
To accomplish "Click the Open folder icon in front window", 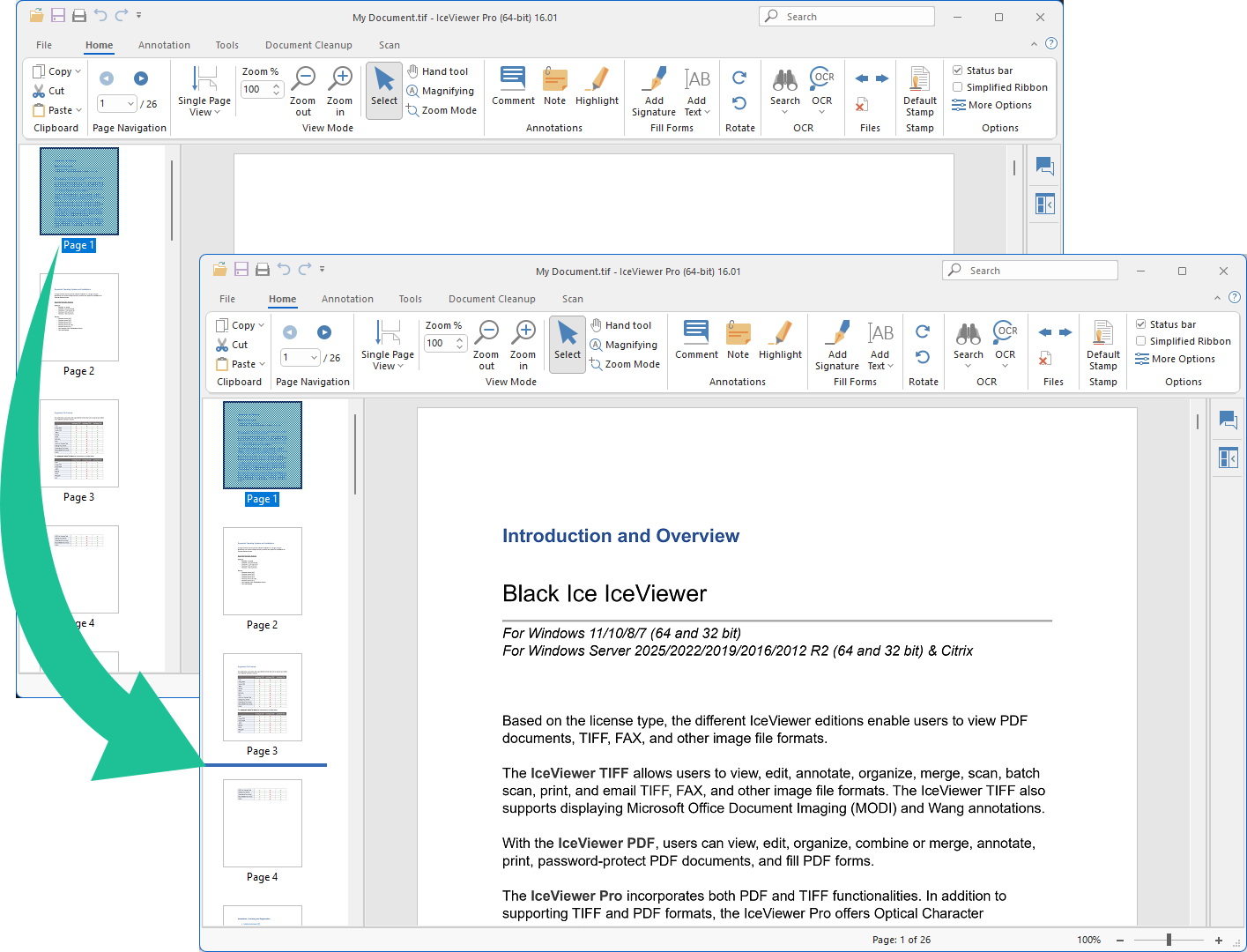I will click(219, 270).
